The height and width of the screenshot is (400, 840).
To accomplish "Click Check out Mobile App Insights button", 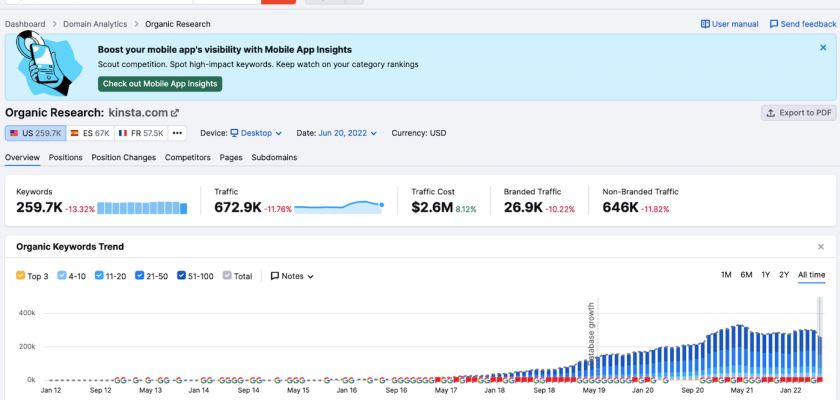I will [160, 84].
